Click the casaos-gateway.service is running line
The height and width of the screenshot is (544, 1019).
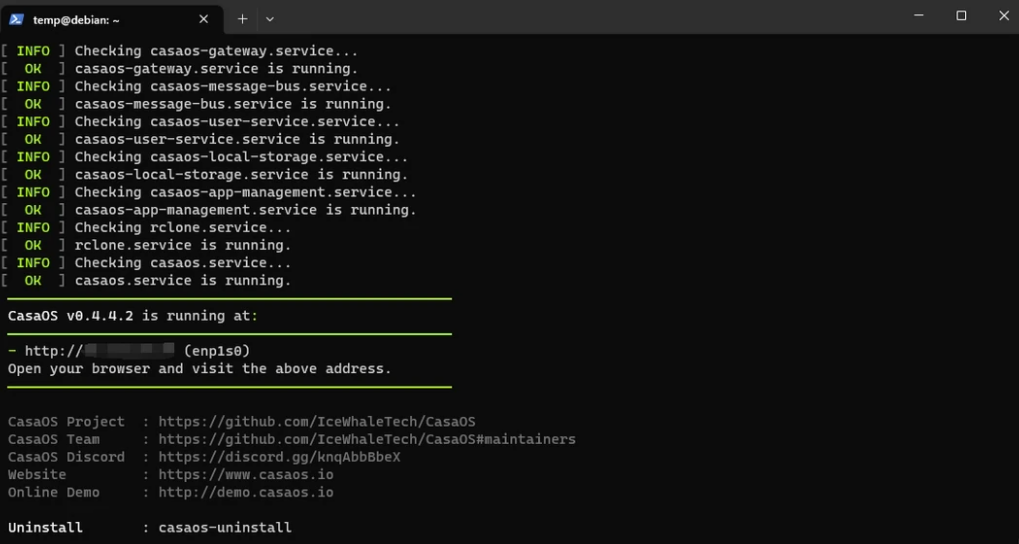click(x=216, y=68)
